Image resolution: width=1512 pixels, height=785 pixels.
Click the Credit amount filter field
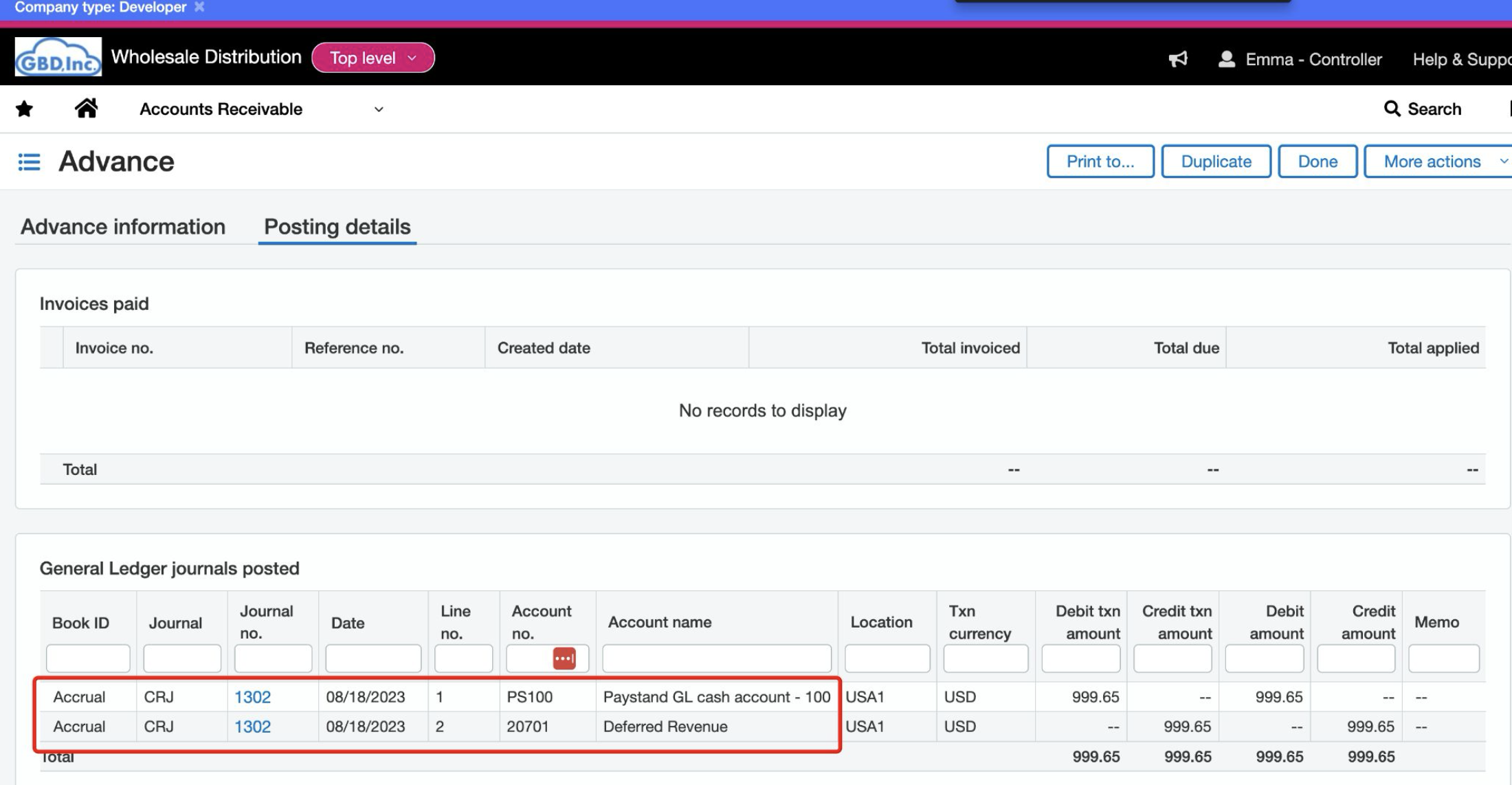pos(1356,659)
